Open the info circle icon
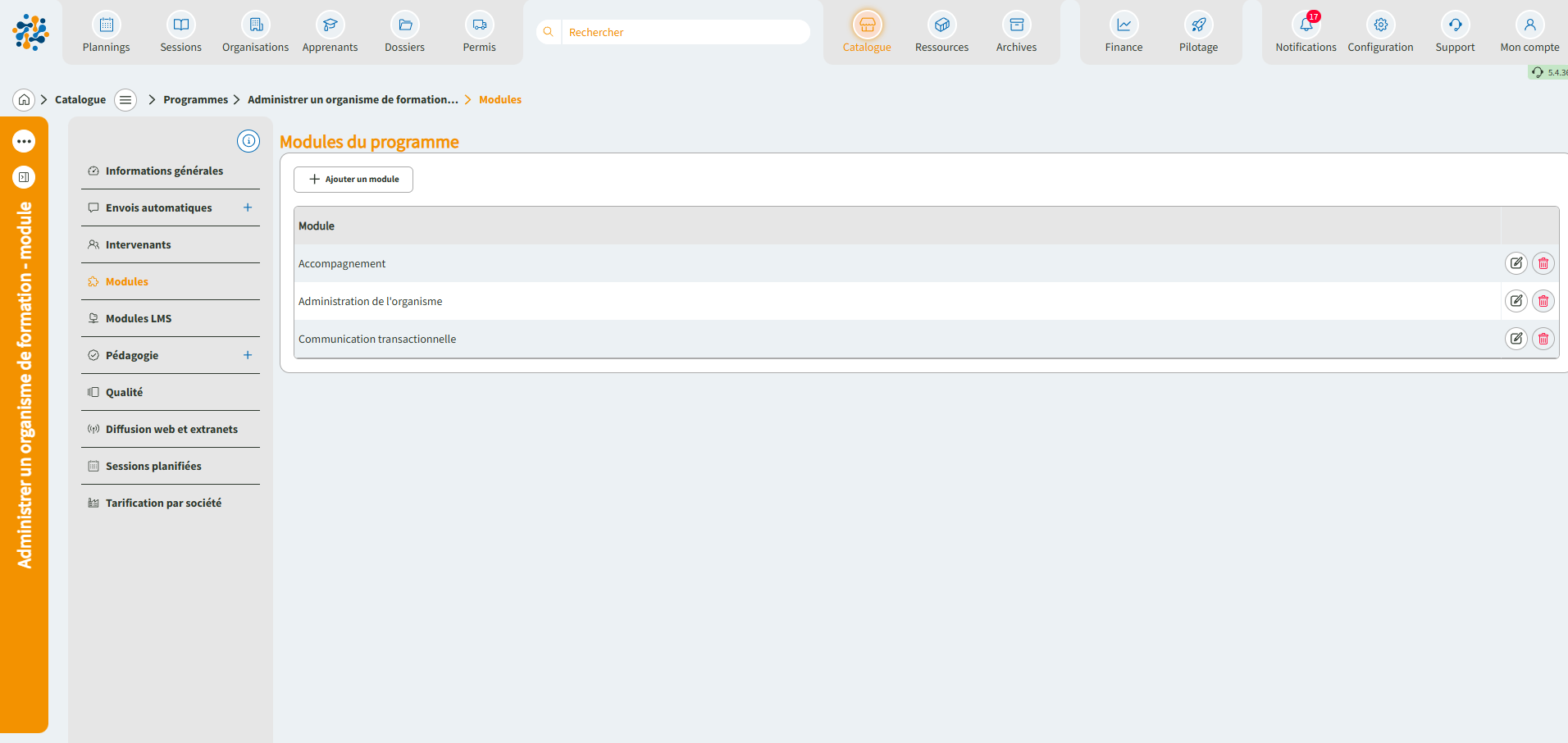This screenshot has width=1568, height=743. [x=248, y=141]
